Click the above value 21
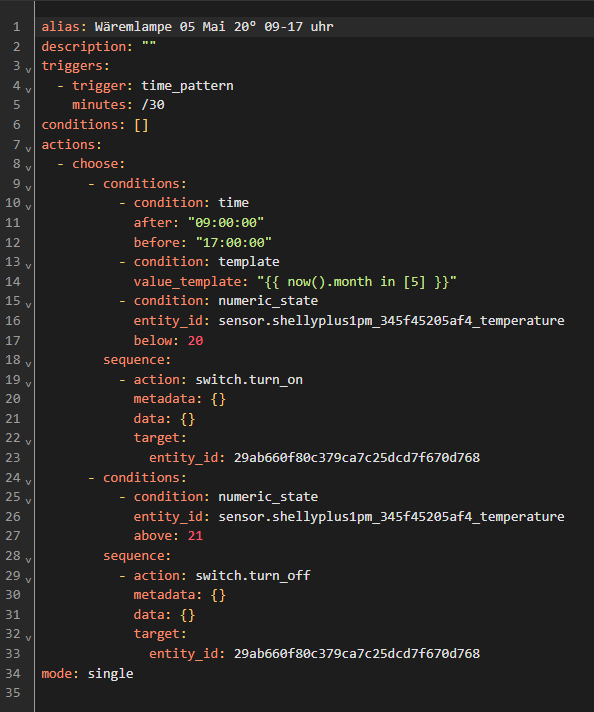594x712 pixels. (195, 536)
